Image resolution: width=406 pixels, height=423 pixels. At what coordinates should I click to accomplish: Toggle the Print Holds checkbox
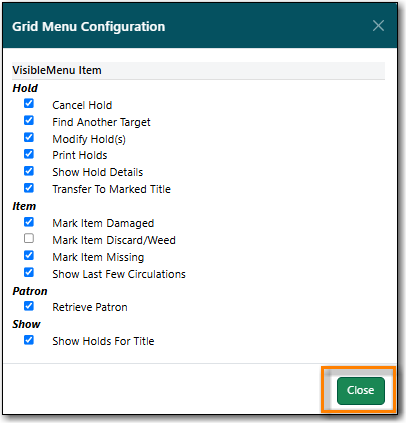pos(29,154)
